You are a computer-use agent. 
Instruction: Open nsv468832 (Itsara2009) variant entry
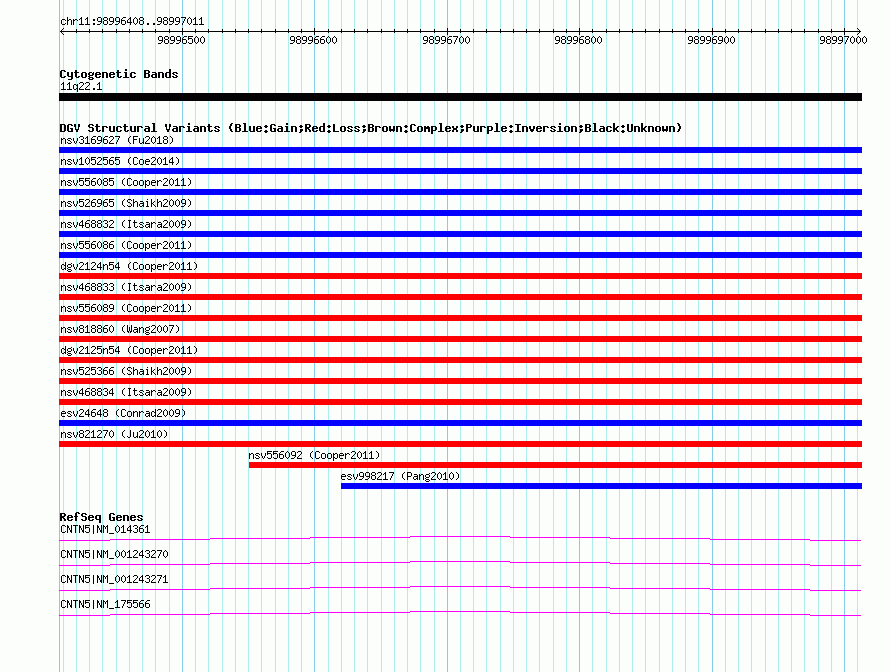[126, 224]
